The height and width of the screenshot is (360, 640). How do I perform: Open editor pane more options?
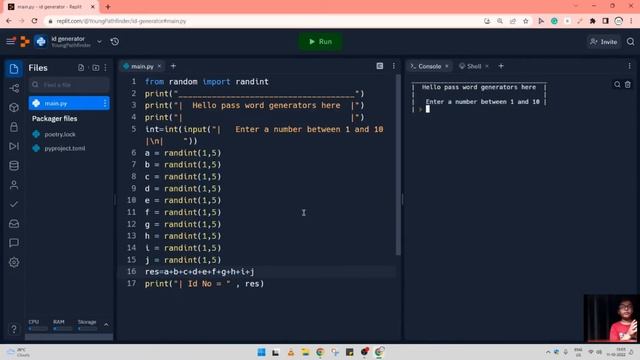(393, 66)
